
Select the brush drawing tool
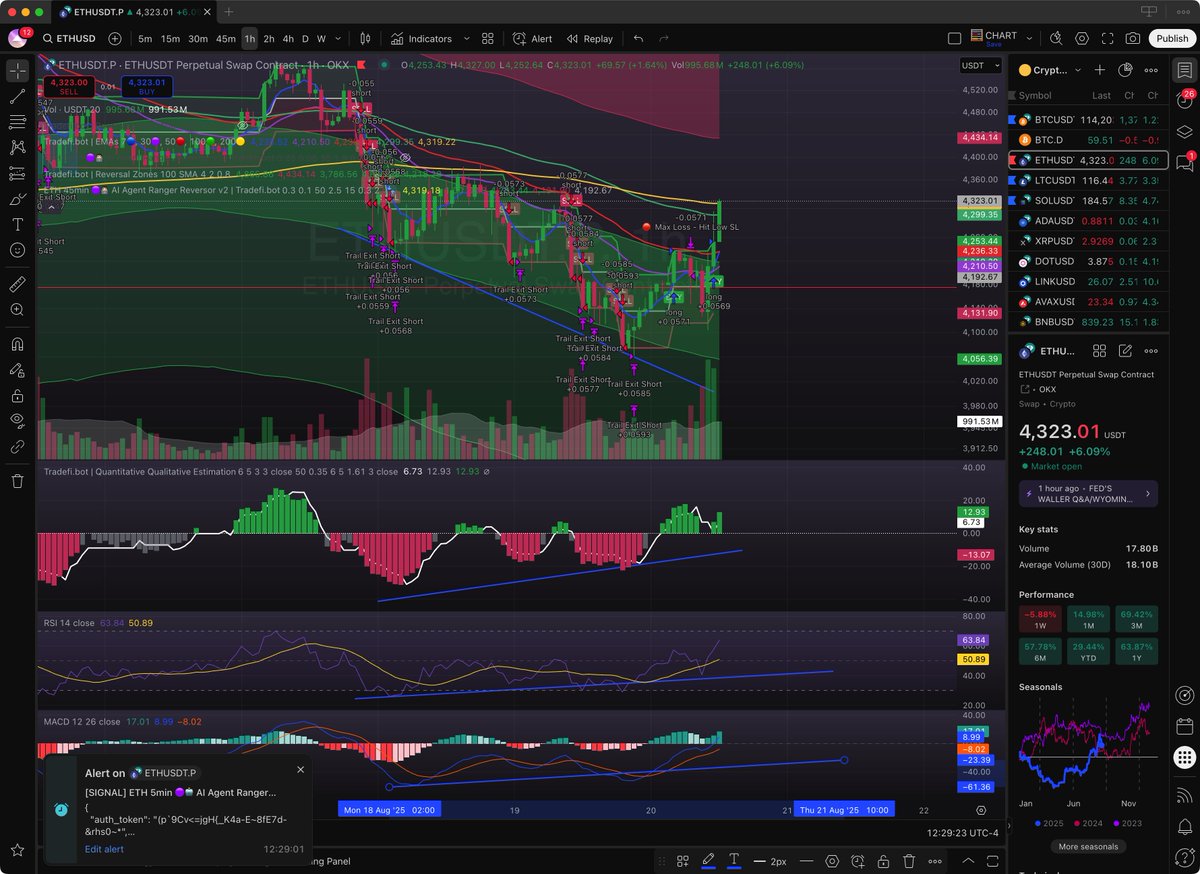point(17,199)
